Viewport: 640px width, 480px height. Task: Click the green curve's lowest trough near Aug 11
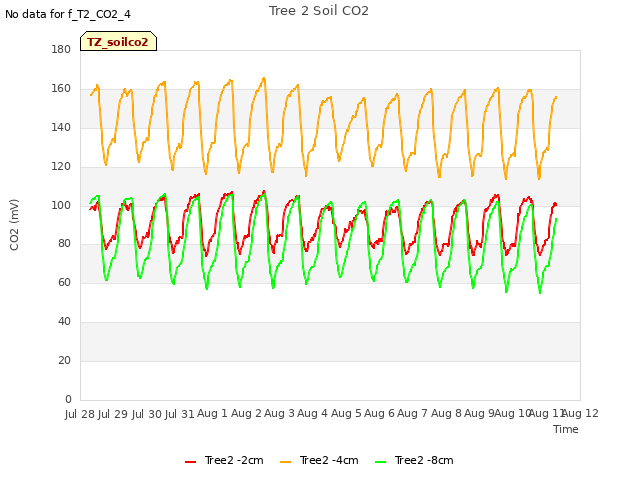coord(540,293)
